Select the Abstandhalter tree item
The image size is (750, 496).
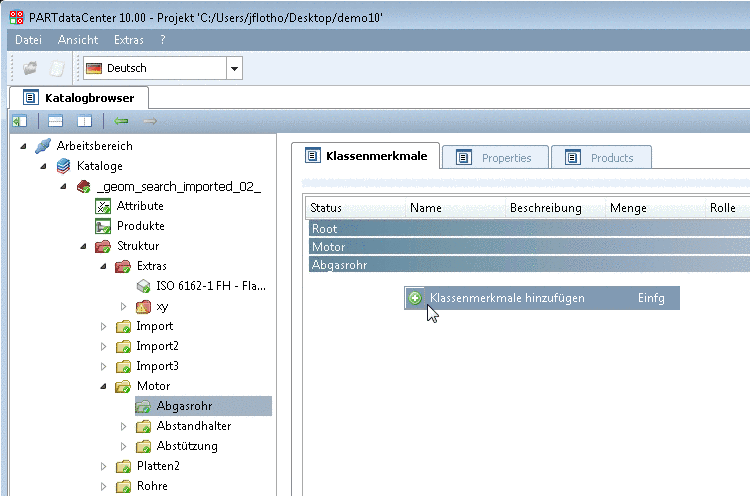point(194,426)
